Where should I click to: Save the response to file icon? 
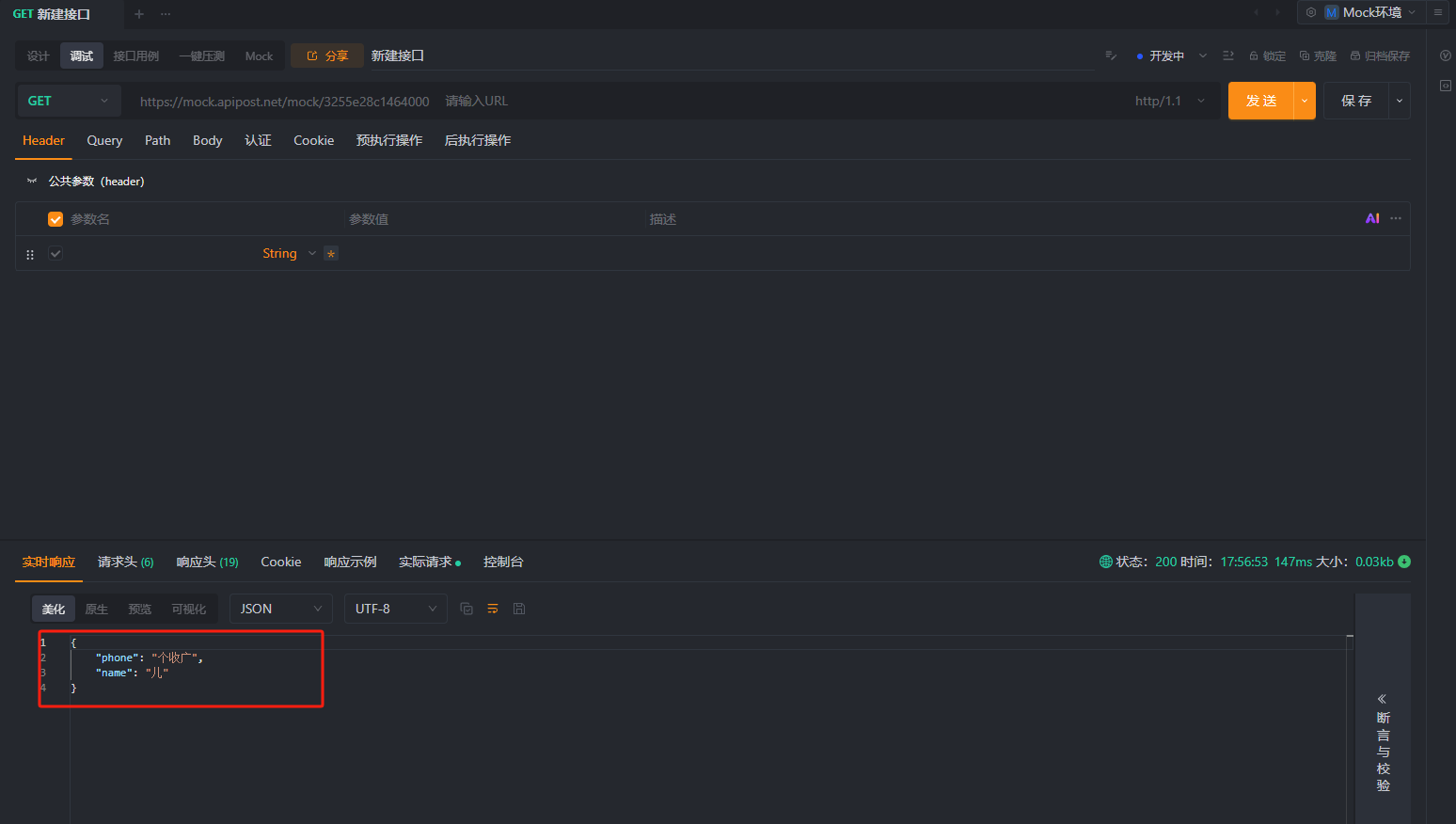[519, 609]
